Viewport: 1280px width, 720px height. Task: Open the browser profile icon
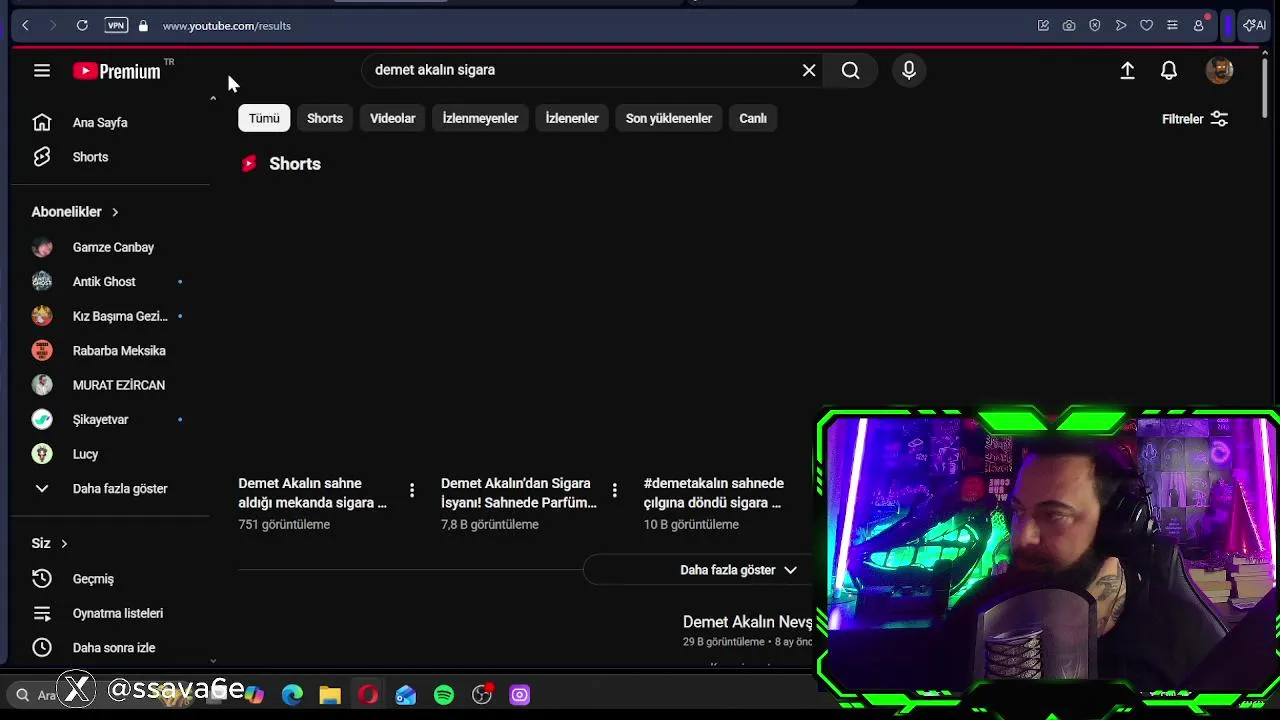pyautogui.click(x=1199, y=26)
